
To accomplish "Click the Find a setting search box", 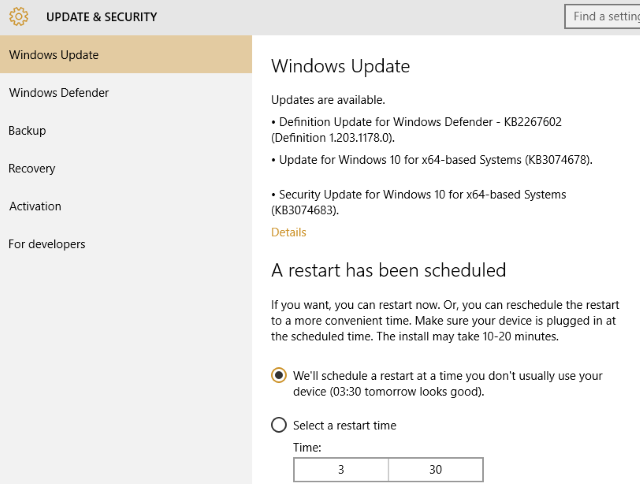I will (603, 17).
